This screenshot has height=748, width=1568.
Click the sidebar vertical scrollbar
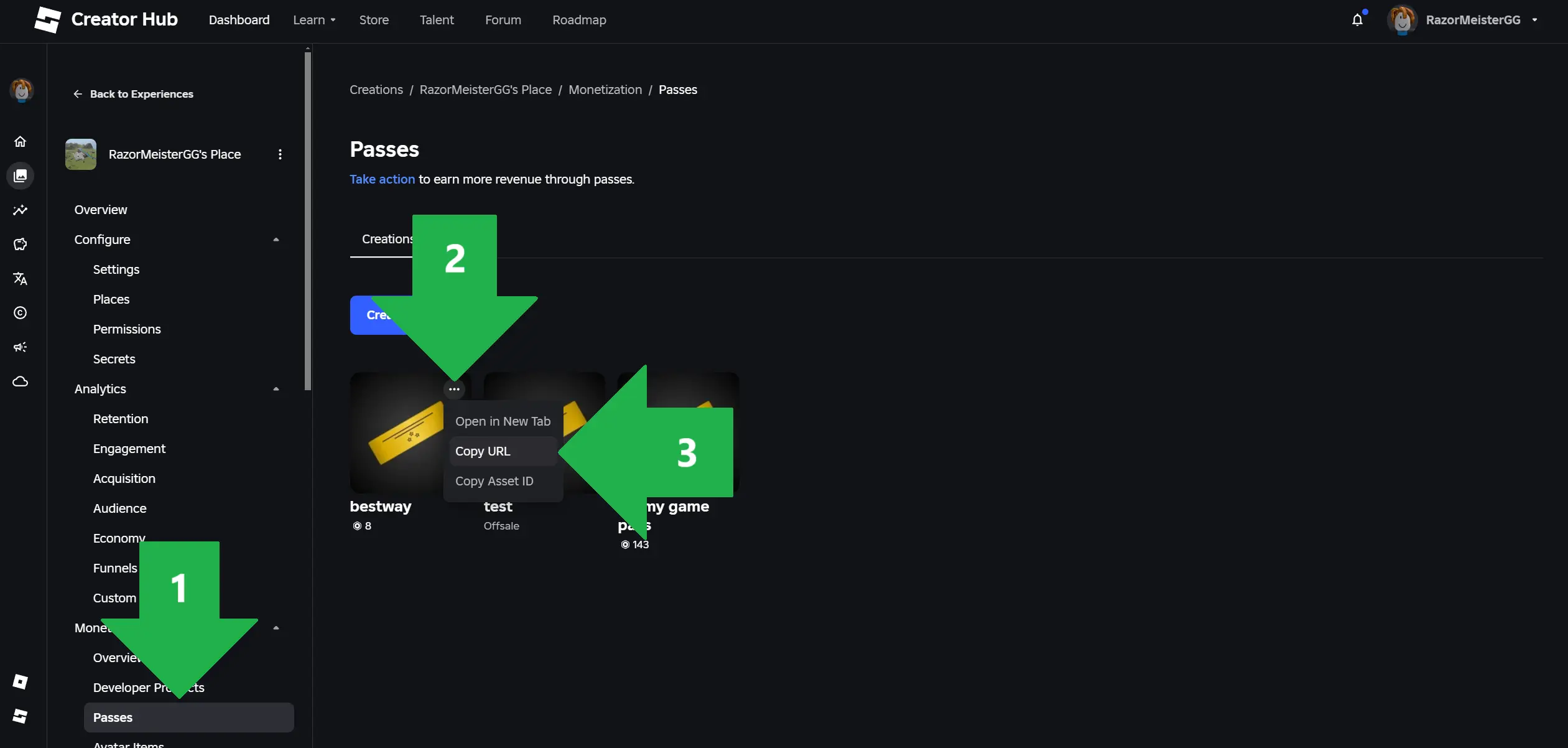tap(308, 221)
